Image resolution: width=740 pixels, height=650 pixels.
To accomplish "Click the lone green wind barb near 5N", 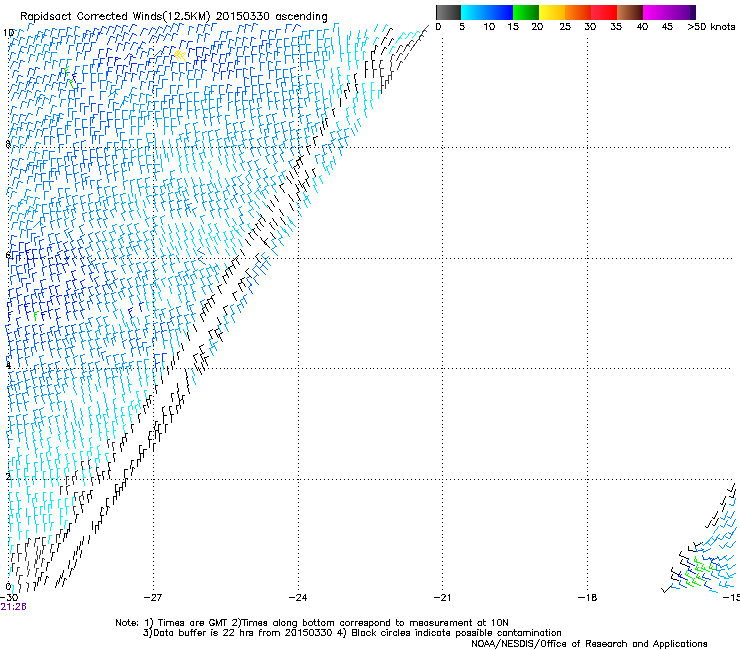I will [35, 315].
